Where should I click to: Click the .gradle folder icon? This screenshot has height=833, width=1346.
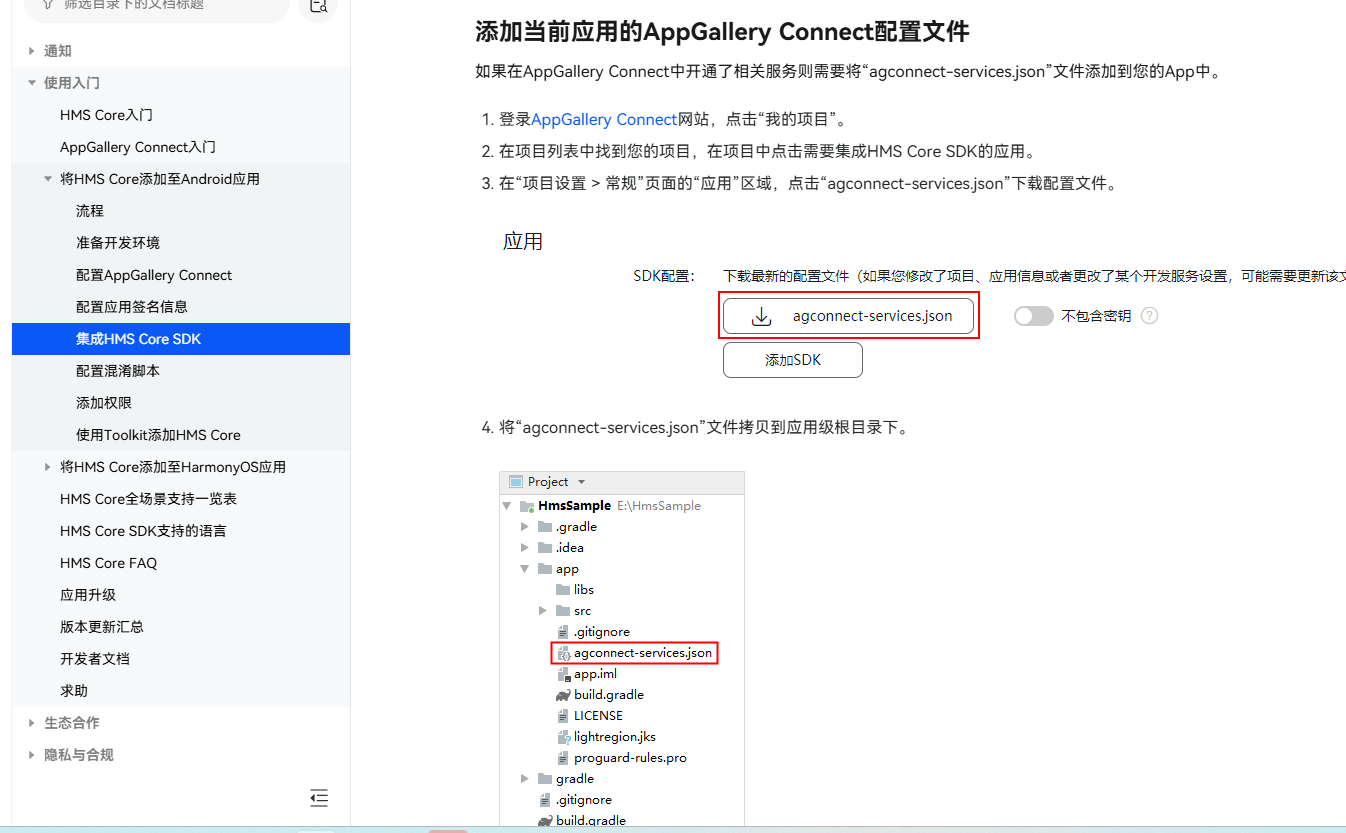coord(545,527)
